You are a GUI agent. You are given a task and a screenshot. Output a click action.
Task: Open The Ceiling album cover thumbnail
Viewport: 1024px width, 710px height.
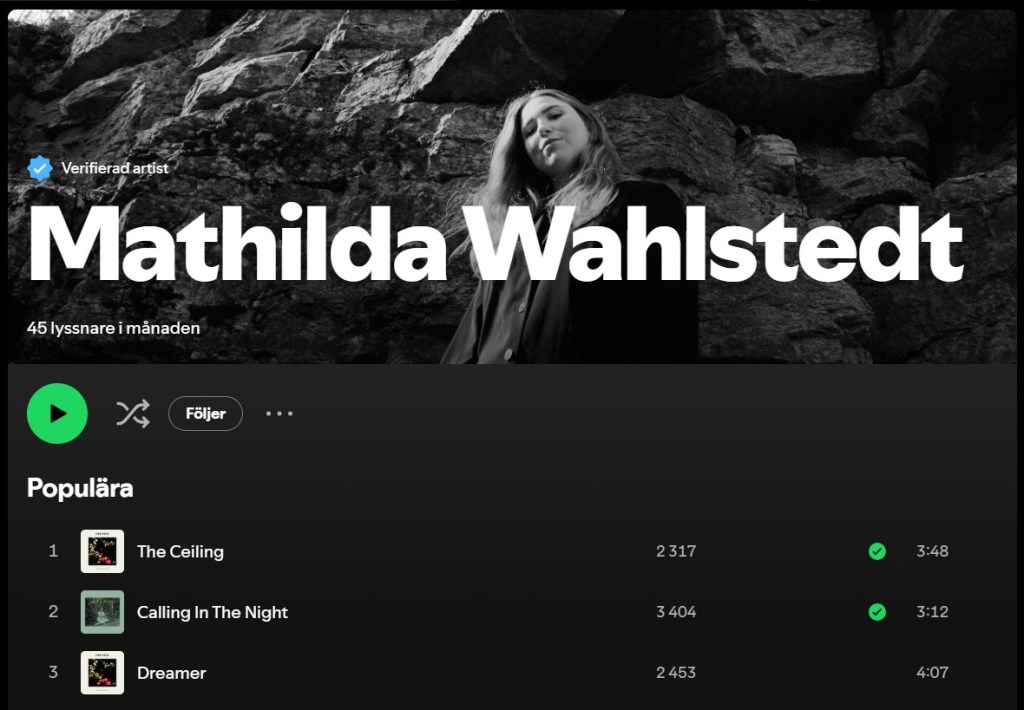102,551
